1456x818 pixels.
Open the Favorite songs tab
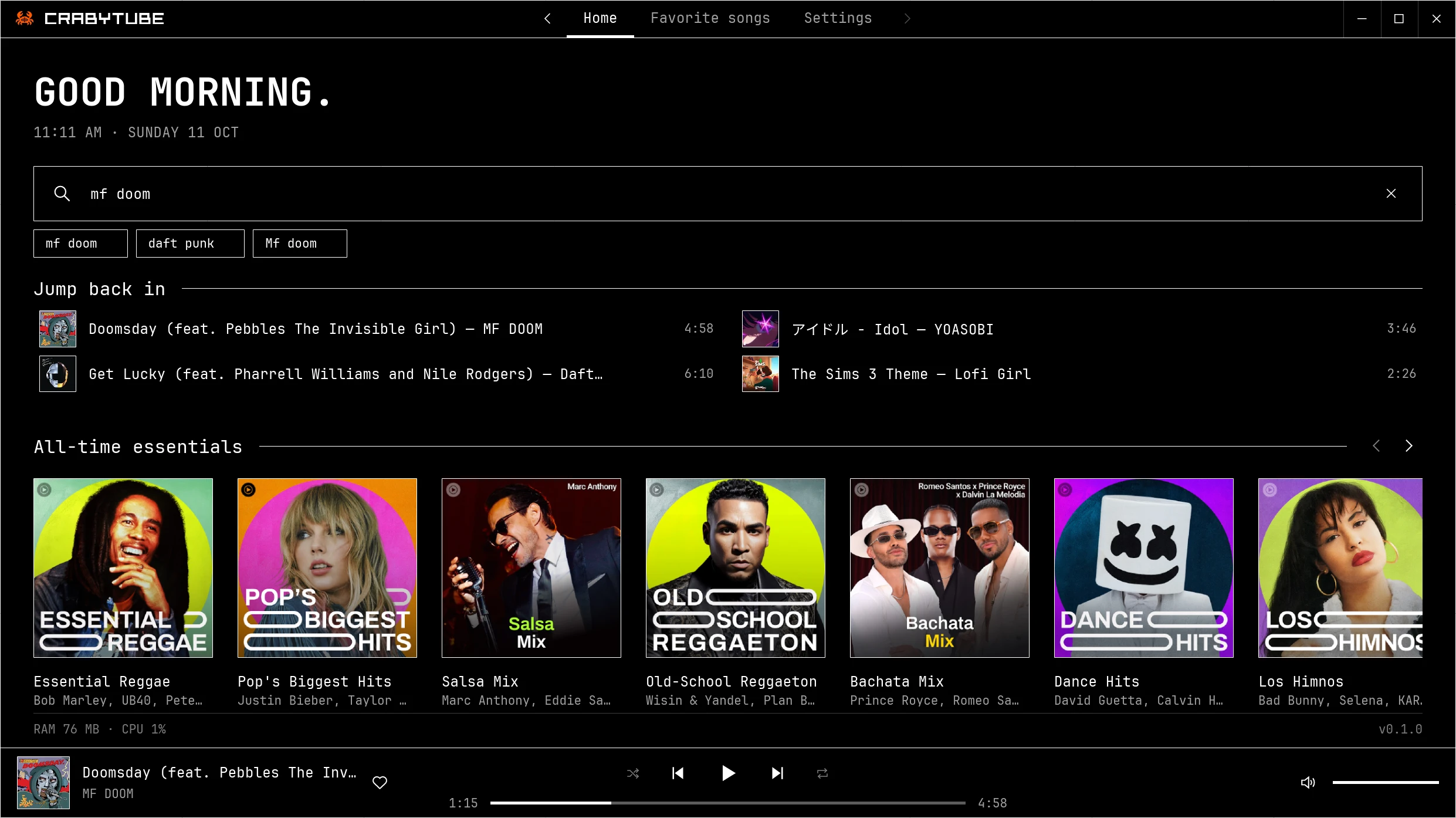pos(710,18)
